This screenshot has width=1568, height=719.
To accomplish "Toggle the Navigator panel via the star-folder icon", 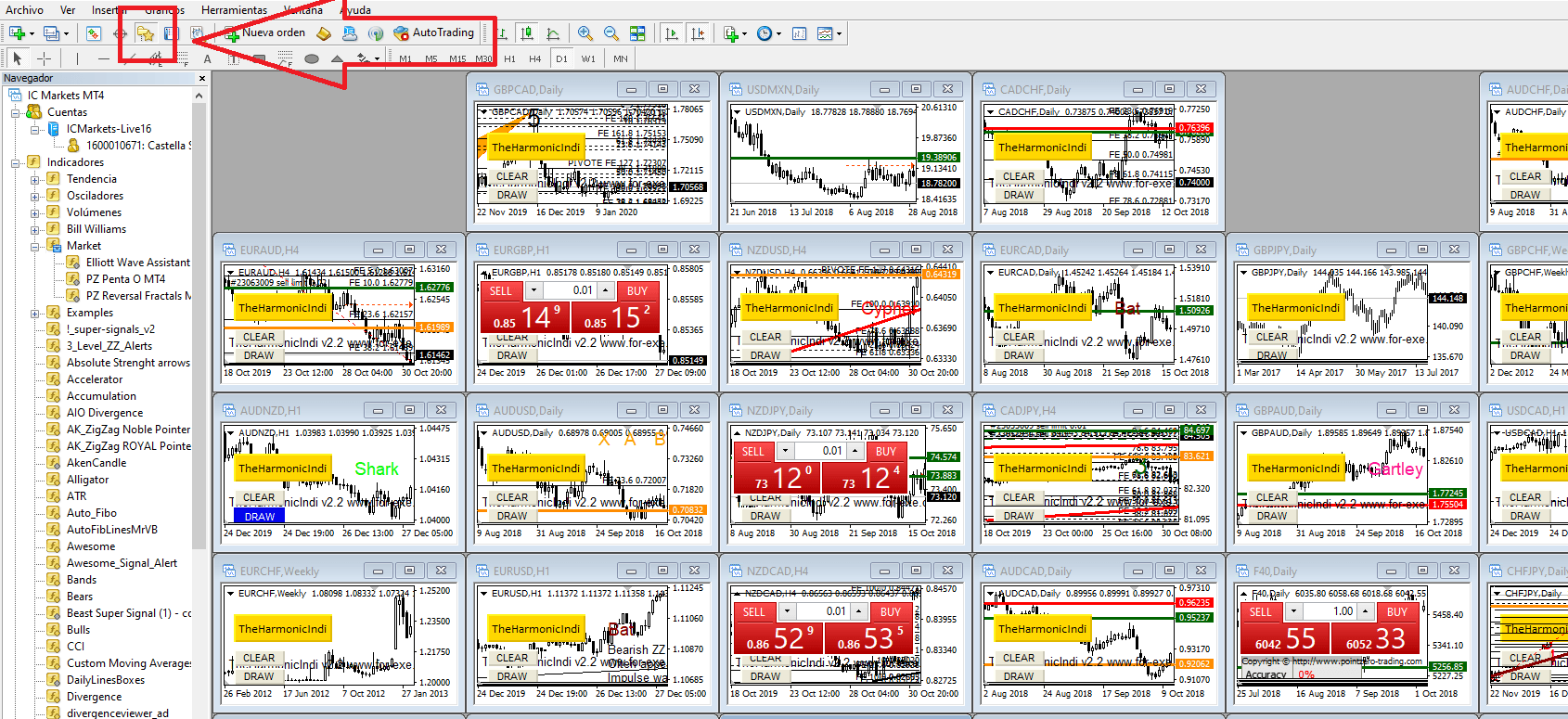I will point(146,33).
